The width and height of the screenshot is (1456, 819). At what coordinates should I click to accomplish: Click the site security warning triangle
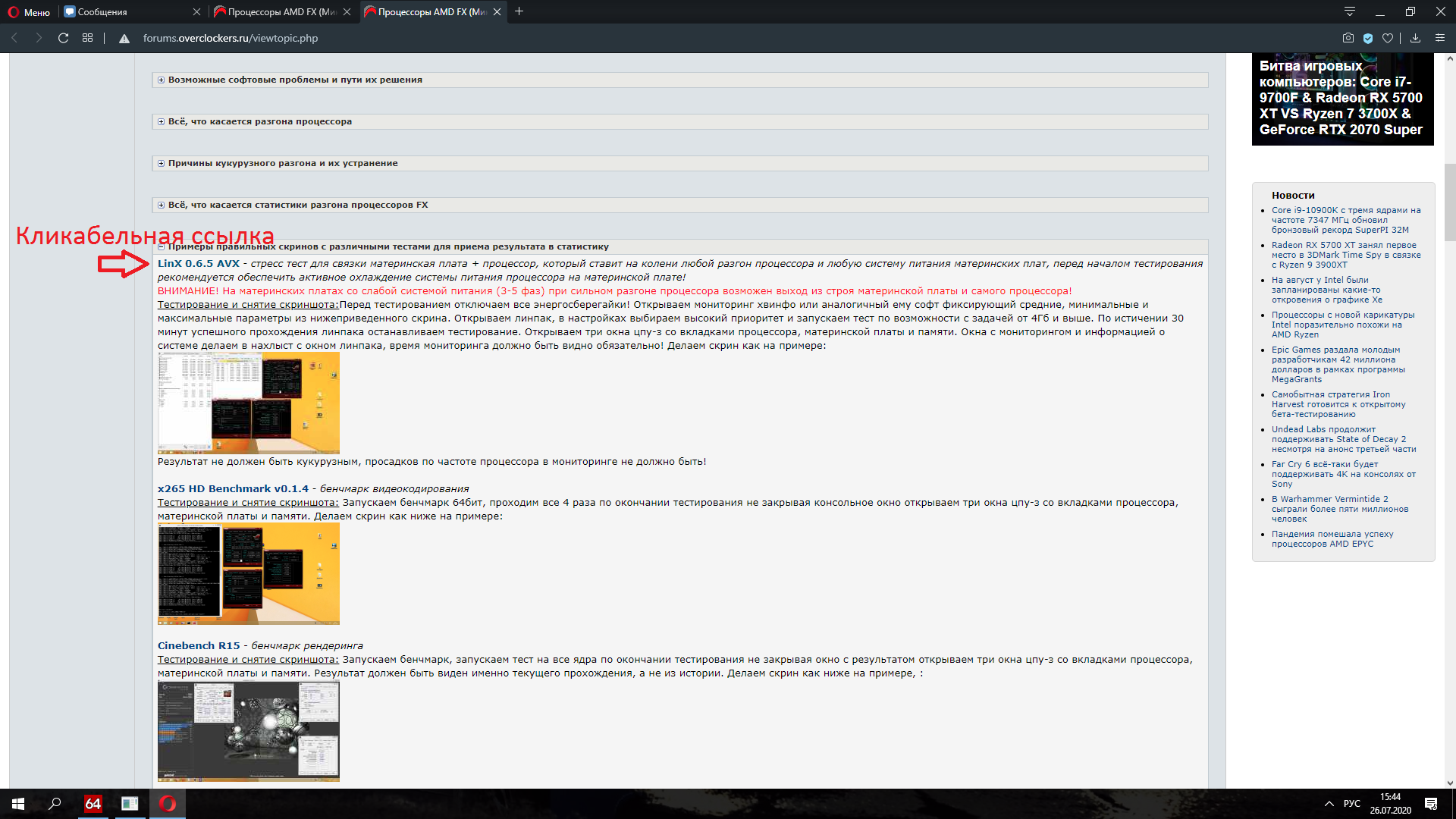point(124,39)
